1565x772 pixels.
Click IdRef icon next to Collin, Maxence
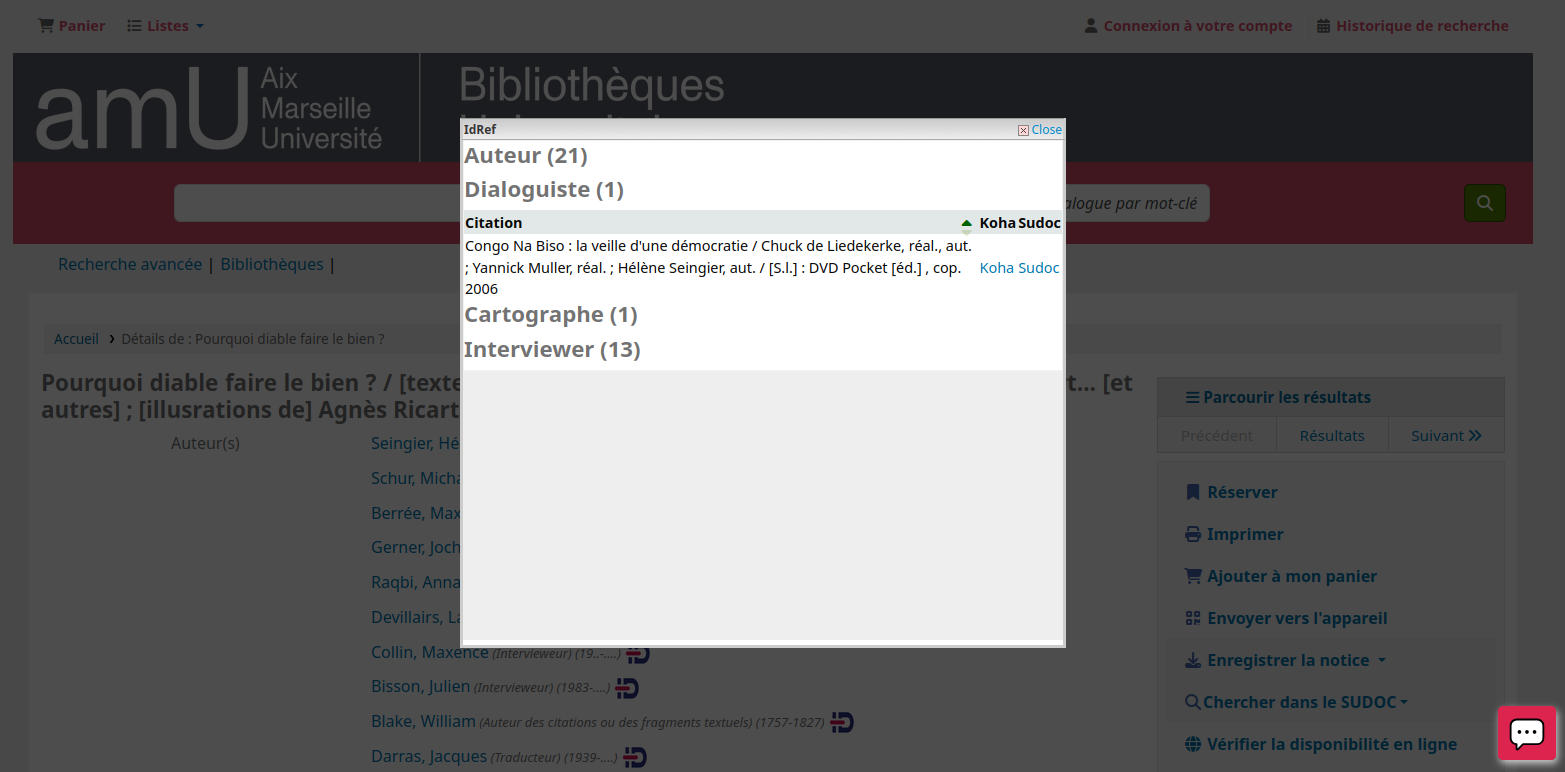point(638,654)
